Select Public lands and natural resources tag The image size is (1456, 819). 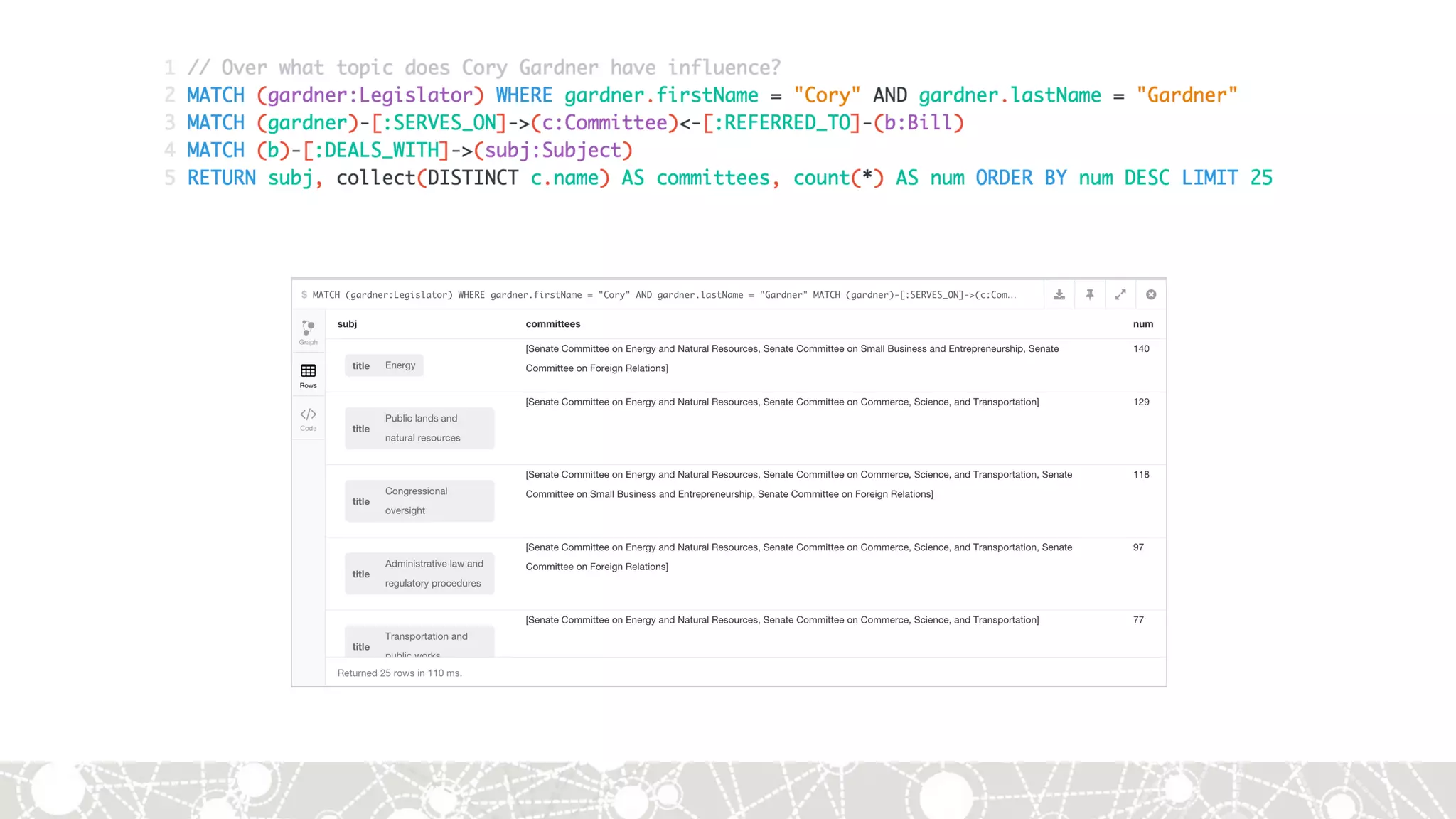pos(419,428)
